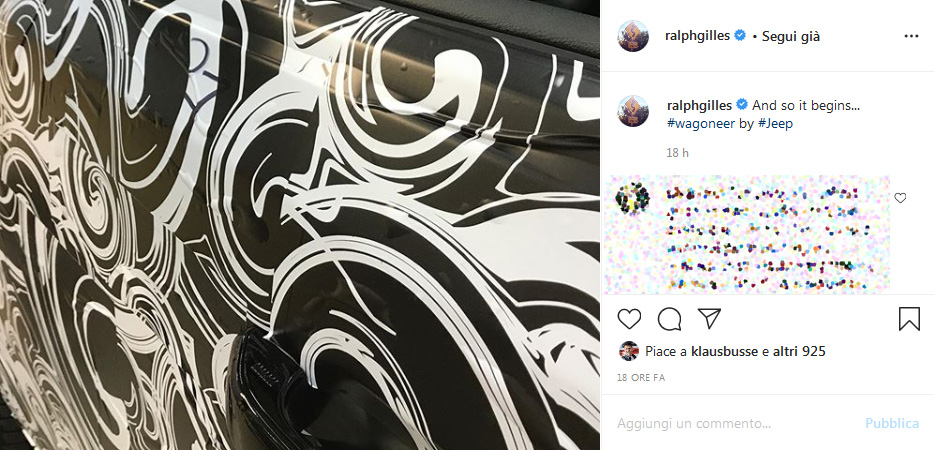Open the three-dots more options menu

pyautogui.click(x=911, y=36)
